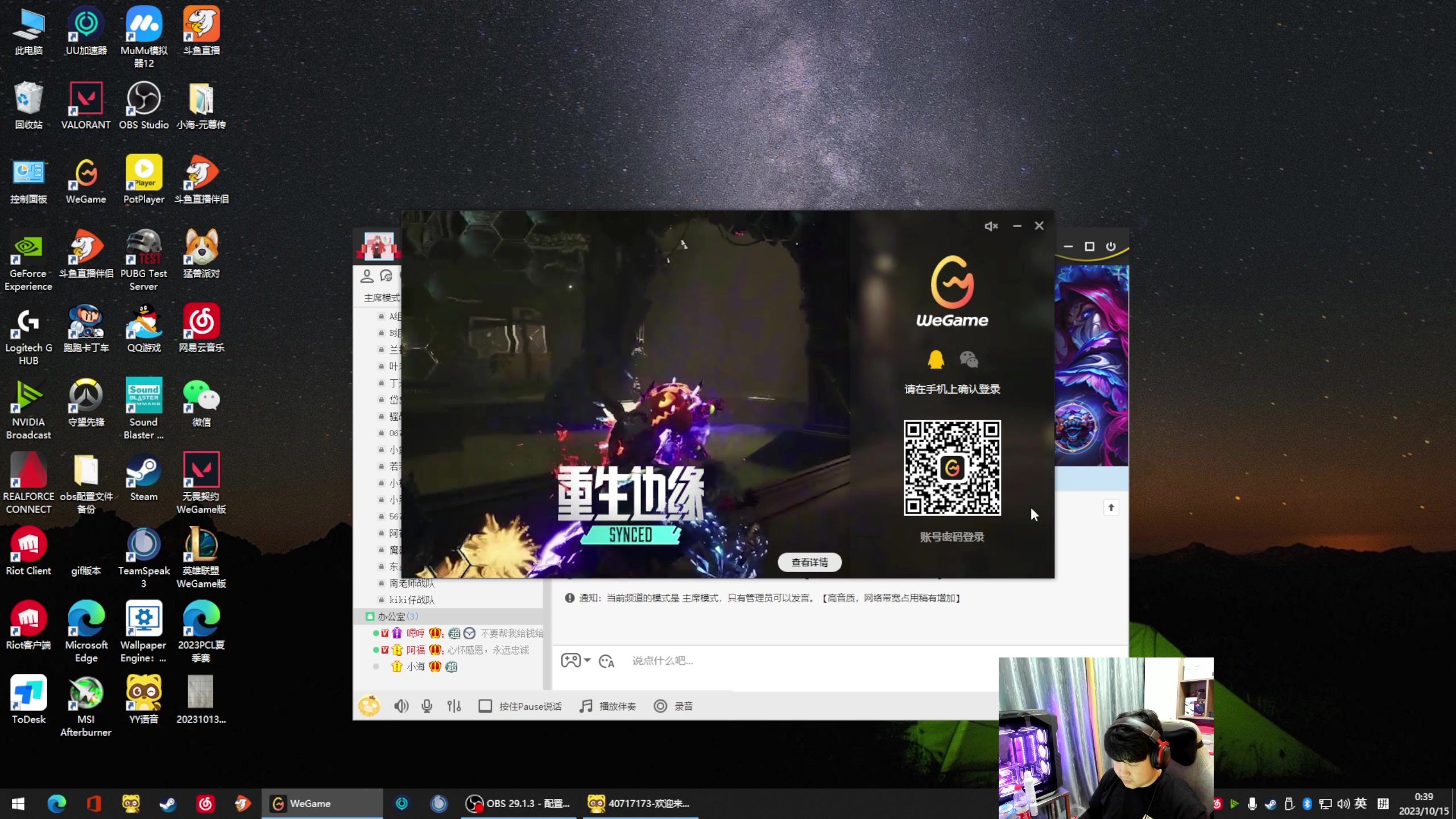Click the 查看详情 button
The height and width of the screenshot is (819, 1456).
click(809, 562)
